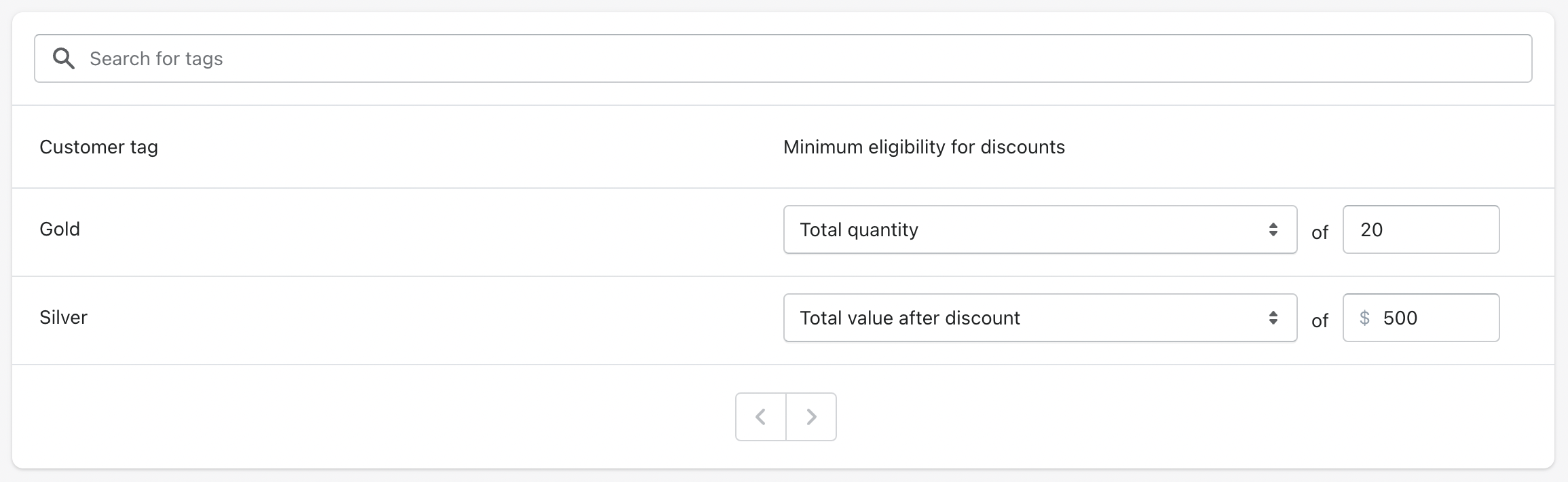
Task: Click the dollar sign prefix in Silver amount
Action: click(1364, 318)
